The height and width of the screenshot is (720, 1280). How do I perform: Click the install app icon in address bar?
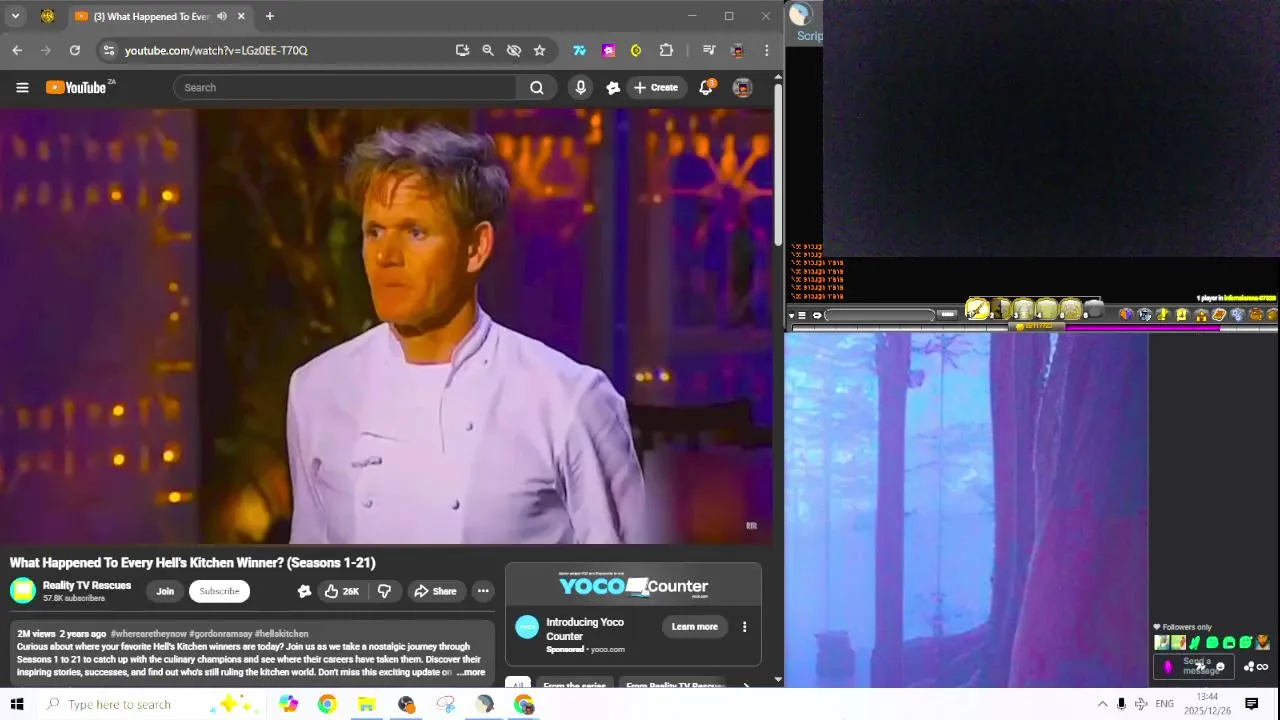462,50
